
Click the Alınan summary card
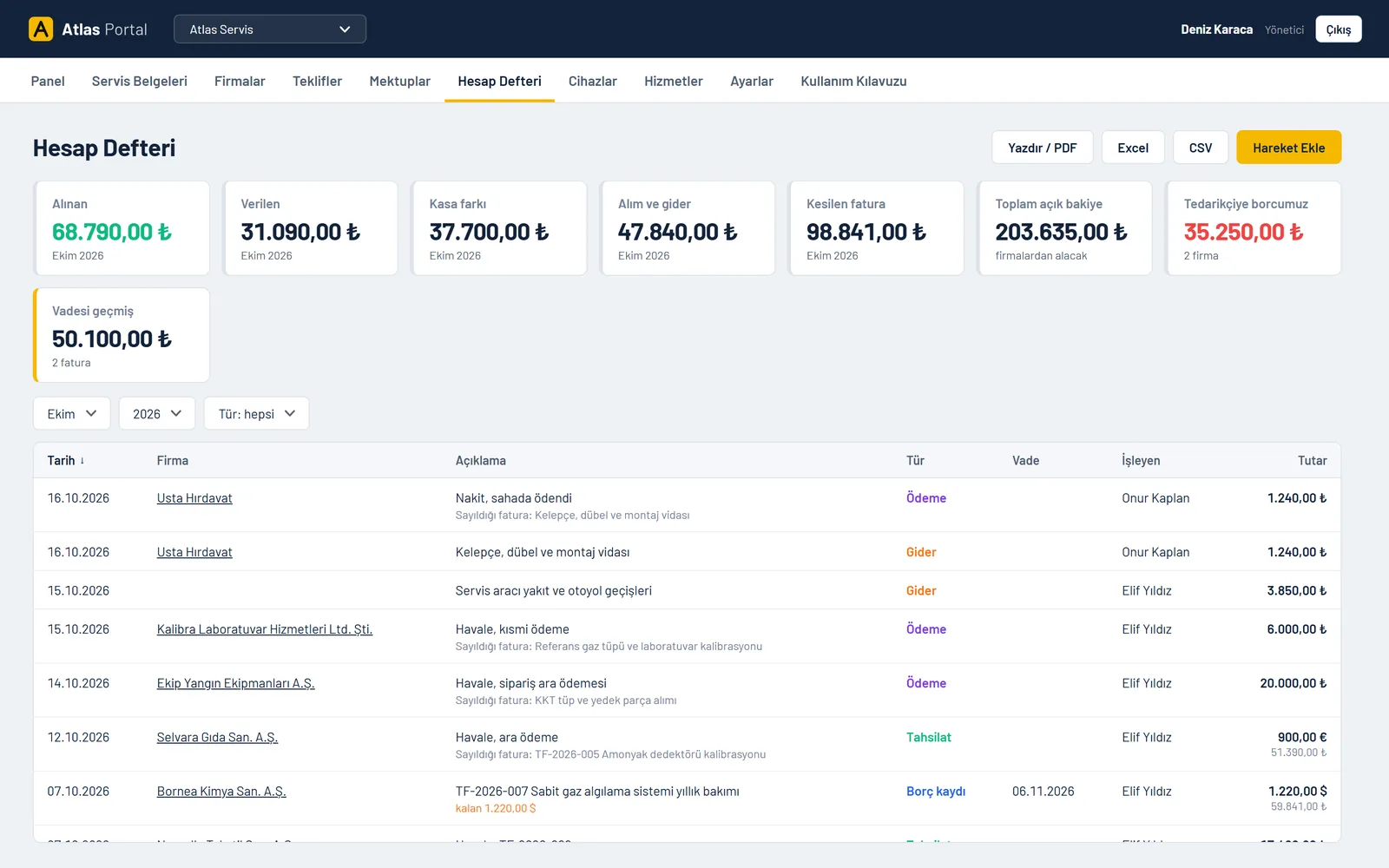tap(122, 228)
